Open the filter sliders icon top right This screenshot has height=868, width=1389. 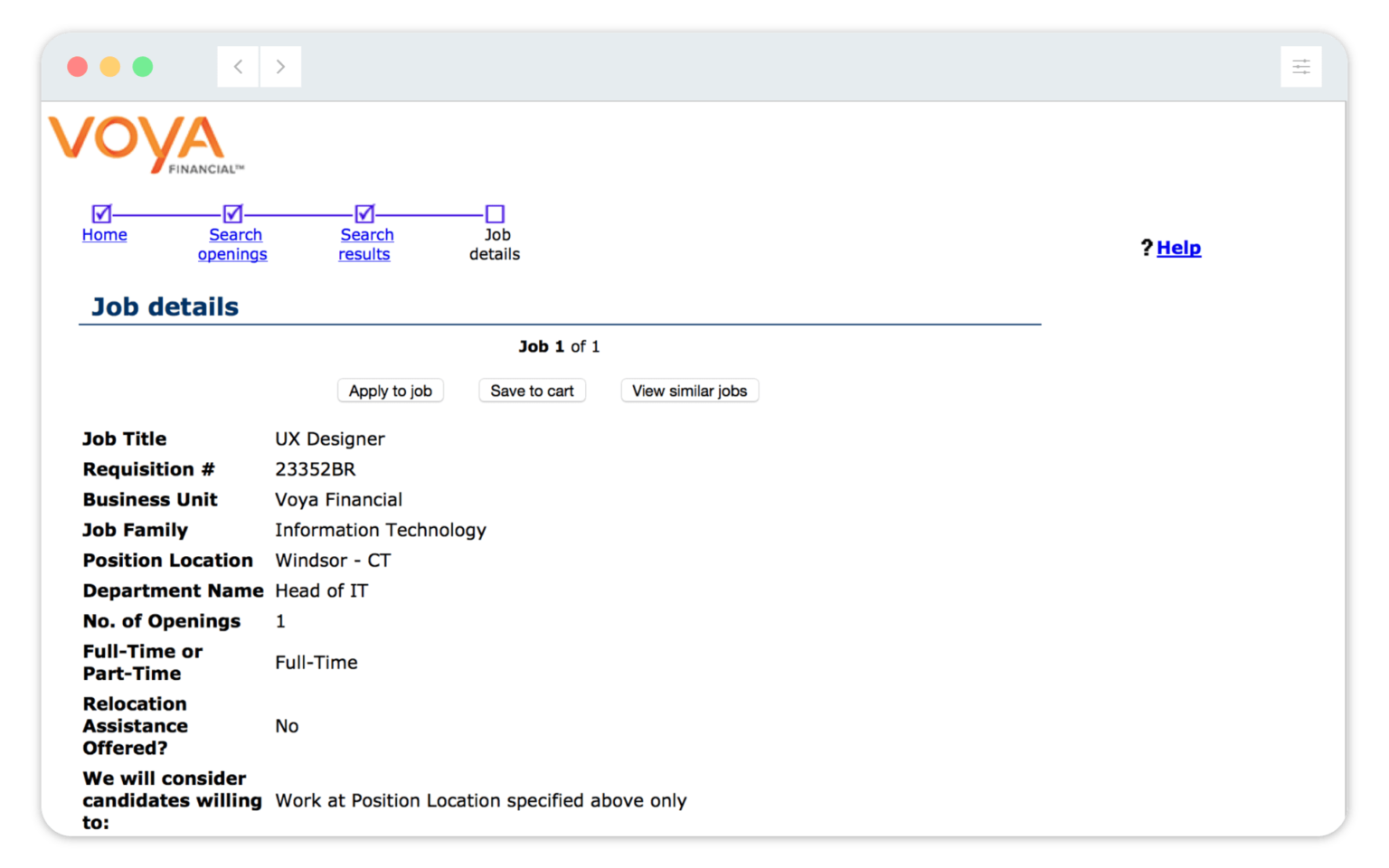1300,66
